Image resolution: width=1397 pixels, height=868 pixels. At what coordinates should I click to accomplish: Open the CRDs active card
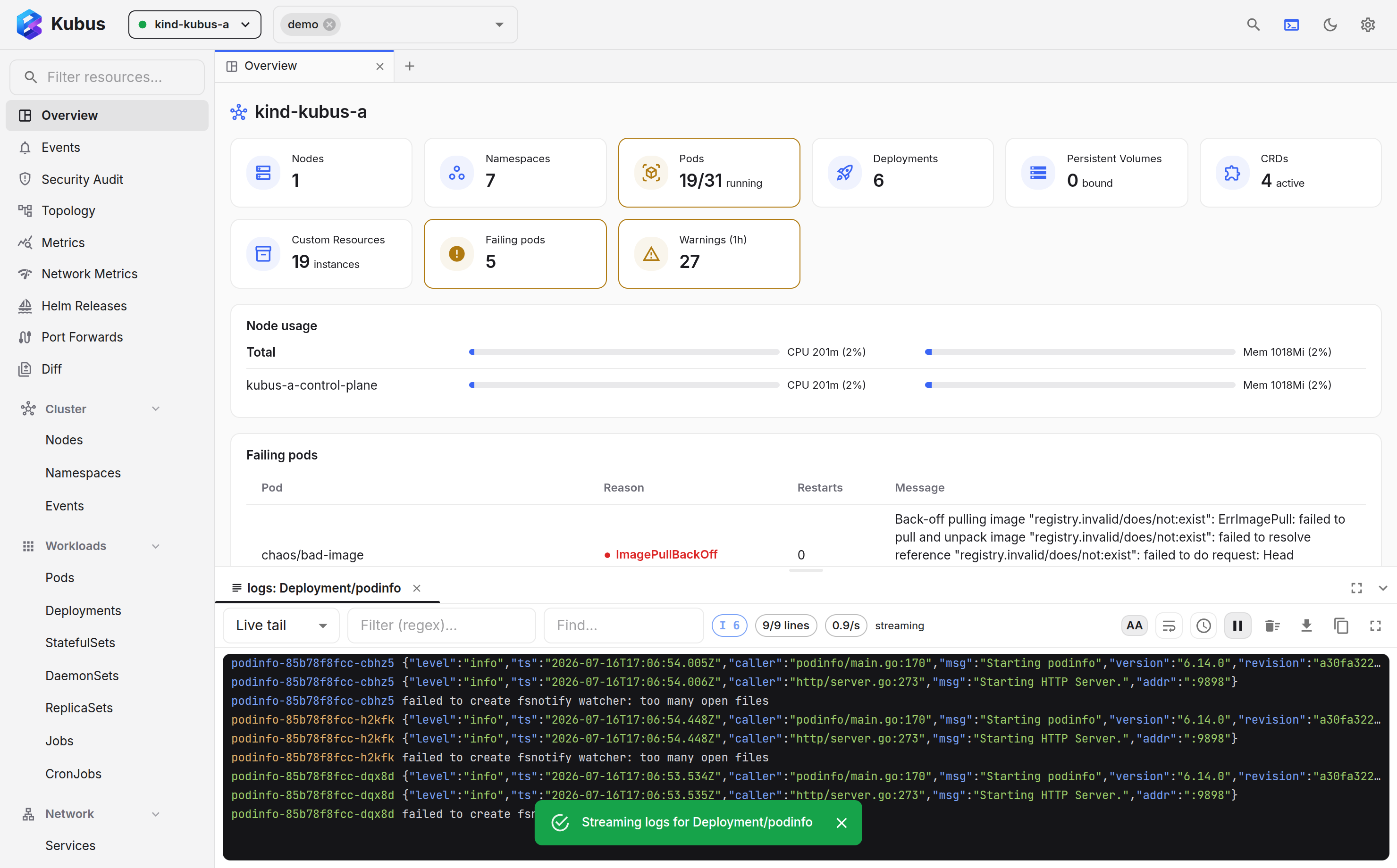tap(1290, 173)
